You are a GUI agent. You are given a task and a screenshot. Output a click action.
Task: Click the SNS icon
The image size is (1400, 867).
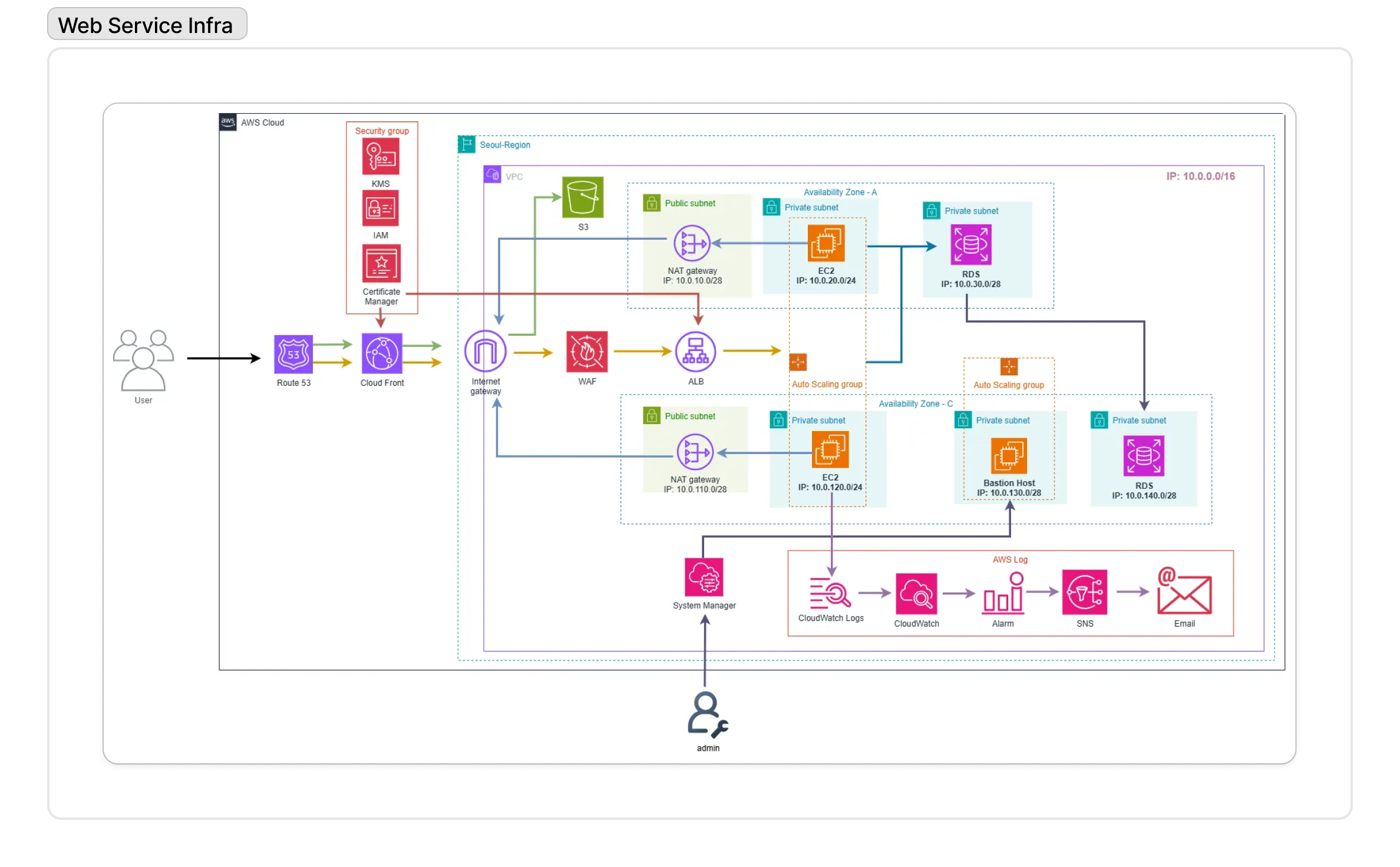point(1085,592)
